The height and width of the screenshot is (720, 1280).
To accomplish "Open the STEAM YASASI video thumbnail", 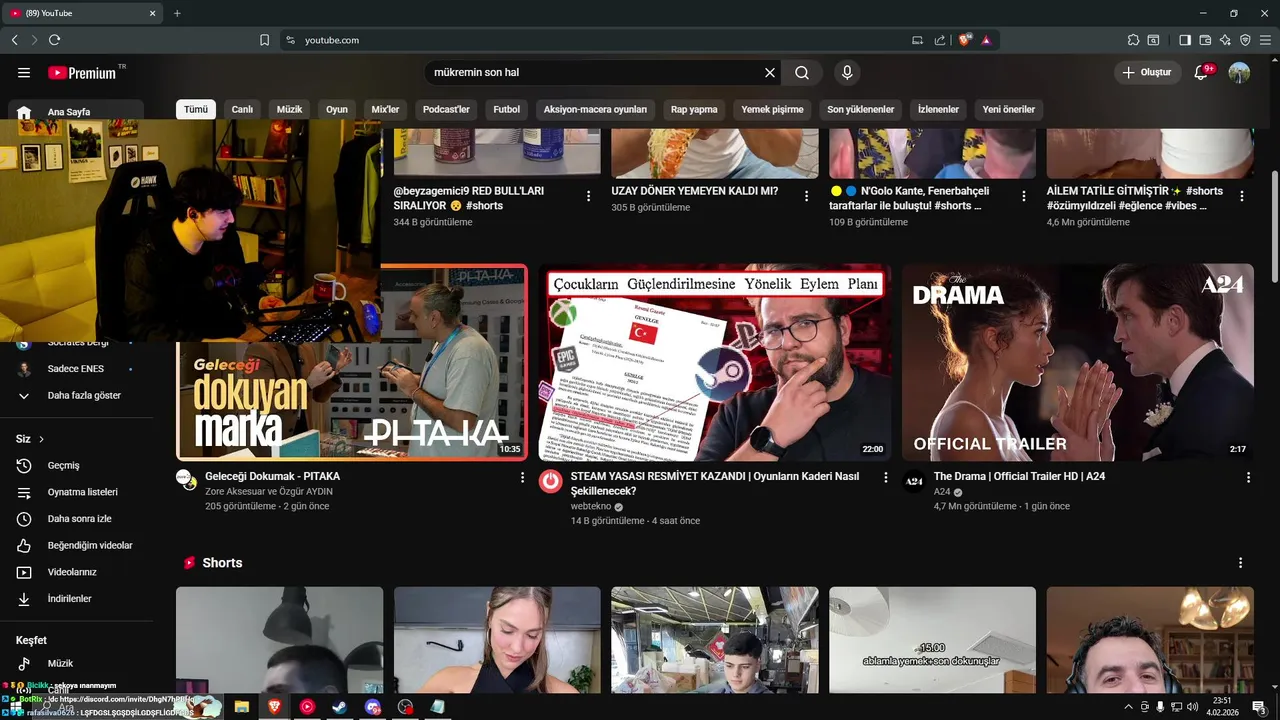I will 714,362.
